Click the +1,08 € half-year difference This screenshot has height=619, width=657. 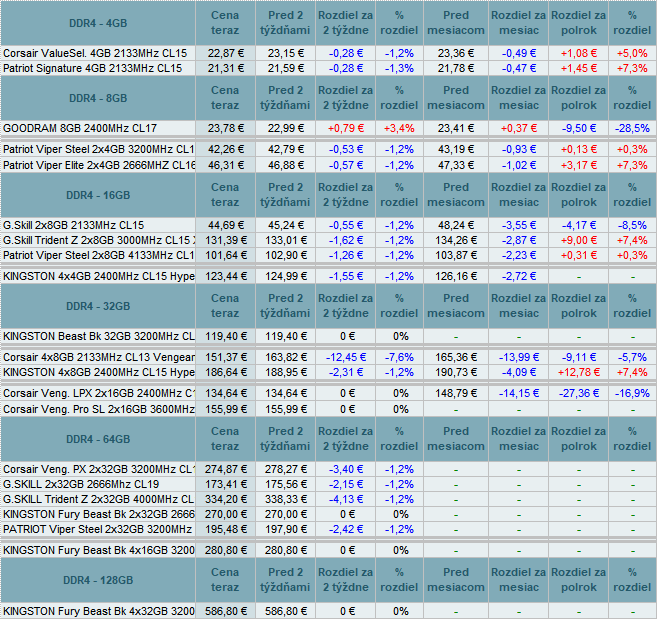pos(579,53)
